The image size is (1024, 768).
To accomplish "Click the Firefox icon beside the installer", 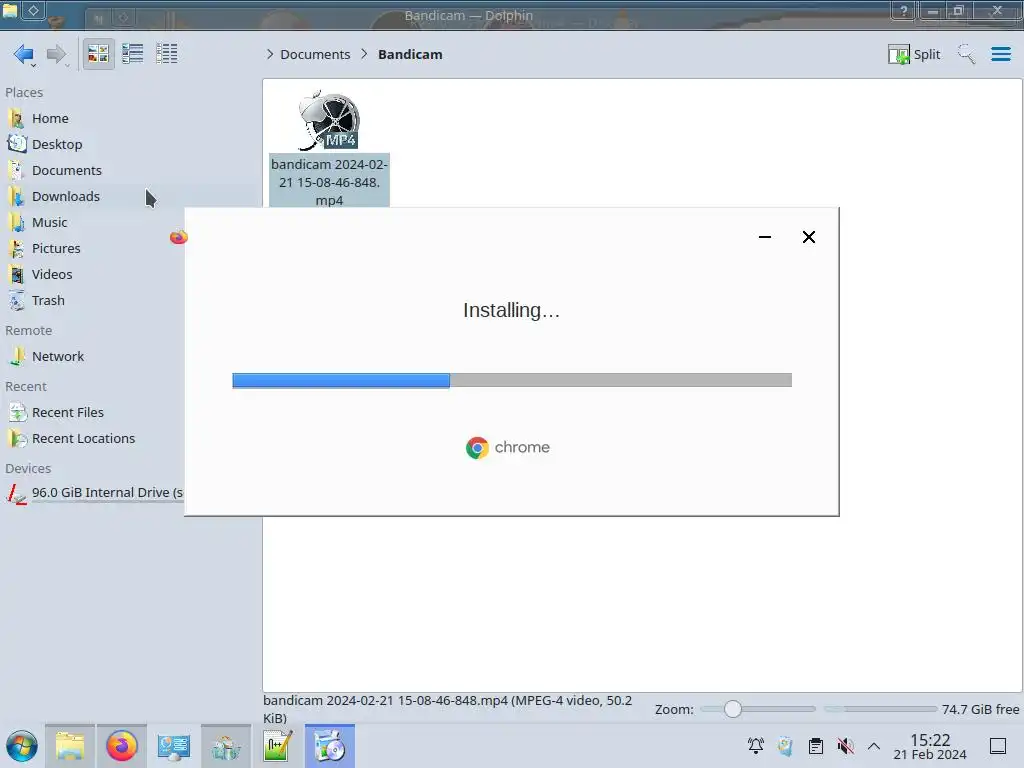I will tap(178, 237).
